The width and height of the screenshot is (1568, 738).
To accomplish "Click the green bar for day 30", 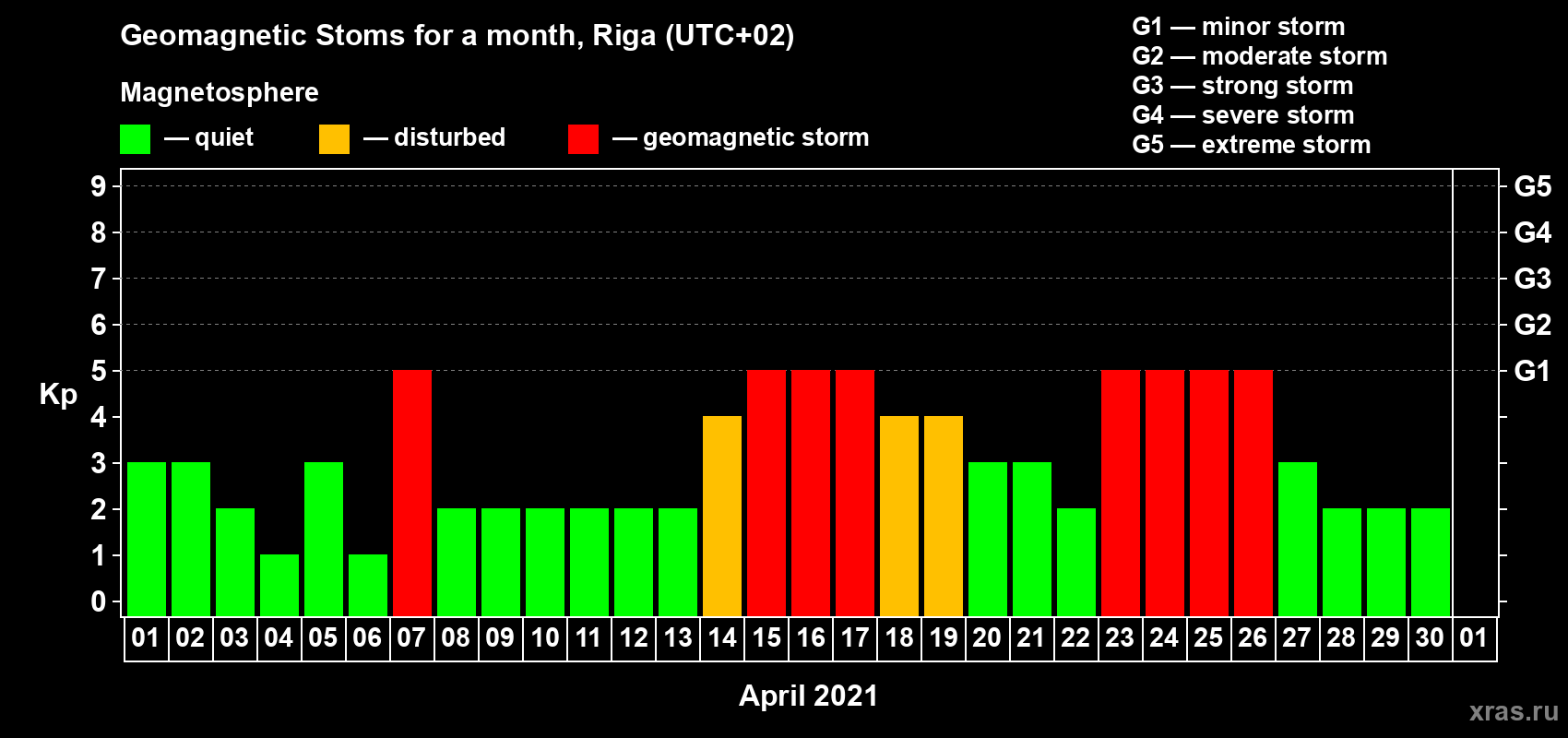I will point(1431,563).
